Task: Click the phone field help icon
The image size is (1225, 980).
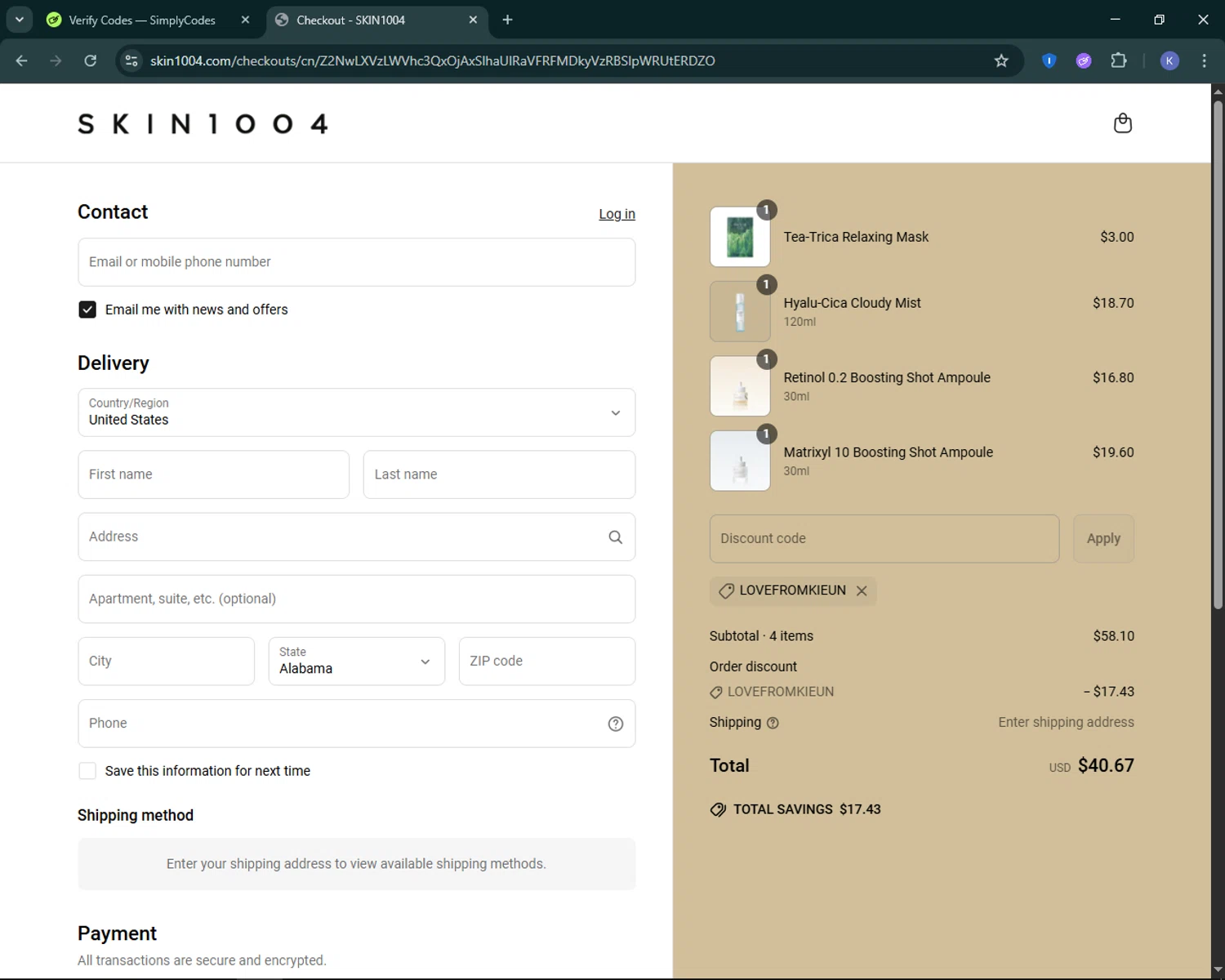Action: point(616,724)
